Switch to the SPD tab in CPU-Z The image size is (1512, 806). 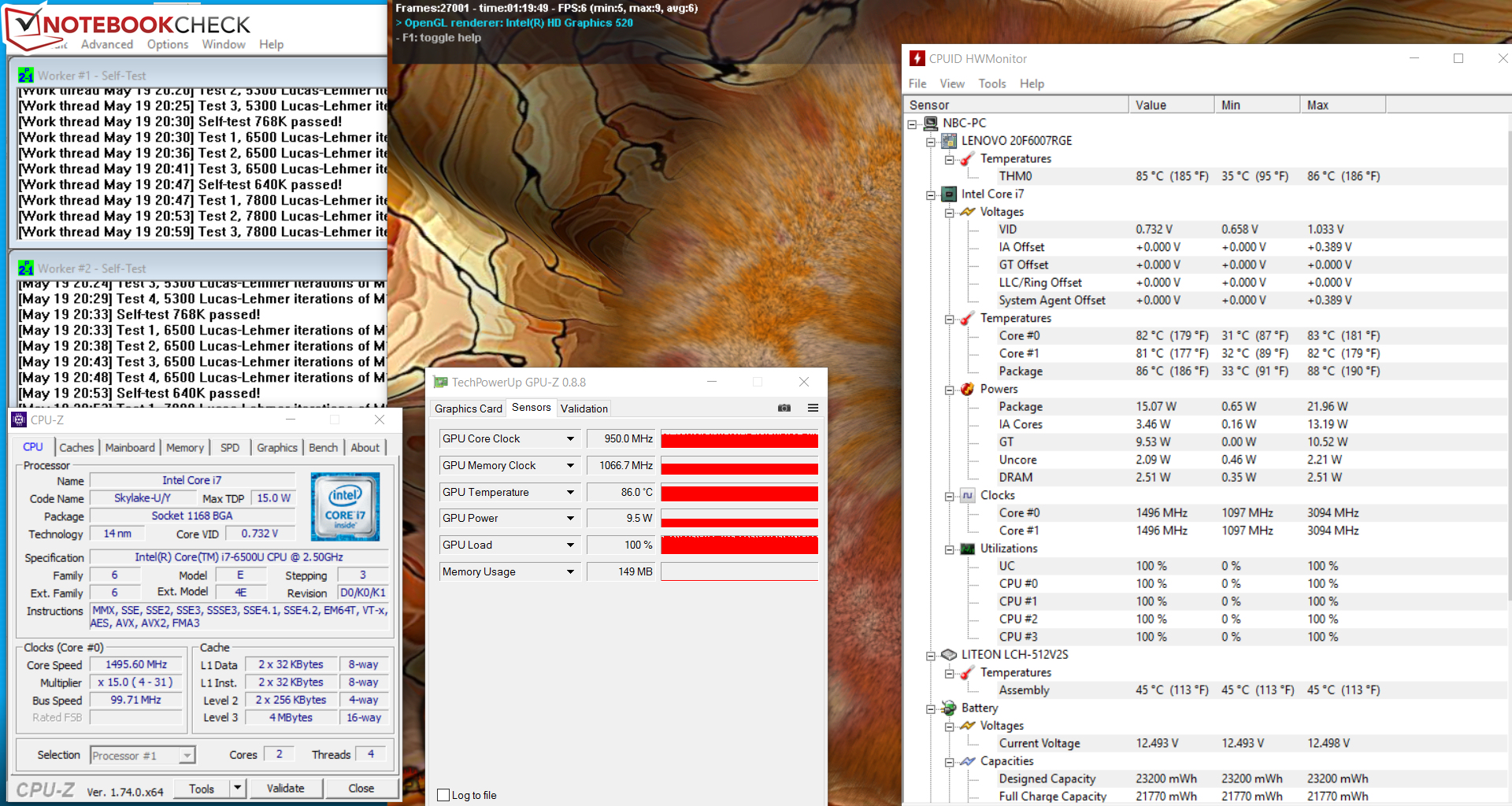point(230,447)
